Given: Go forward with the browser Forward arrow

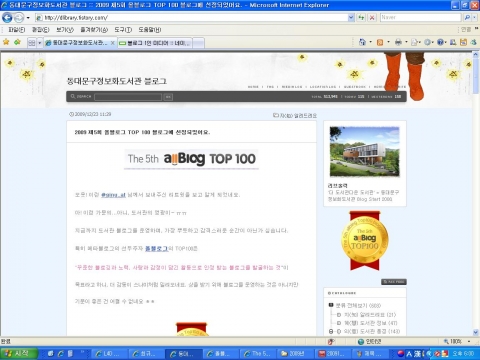Looking at the screenshot, I should click(x=19, y=17).
